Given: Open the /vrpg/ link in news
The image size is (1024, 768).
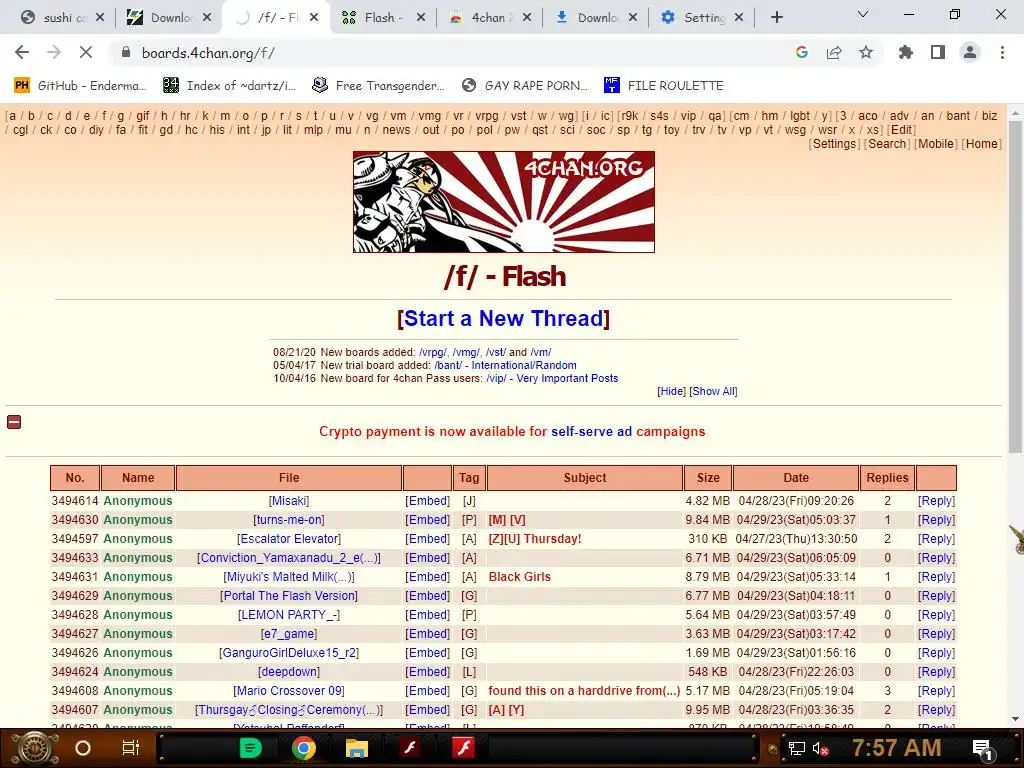Looking at the screenshot, I should (x=433, y=352).
